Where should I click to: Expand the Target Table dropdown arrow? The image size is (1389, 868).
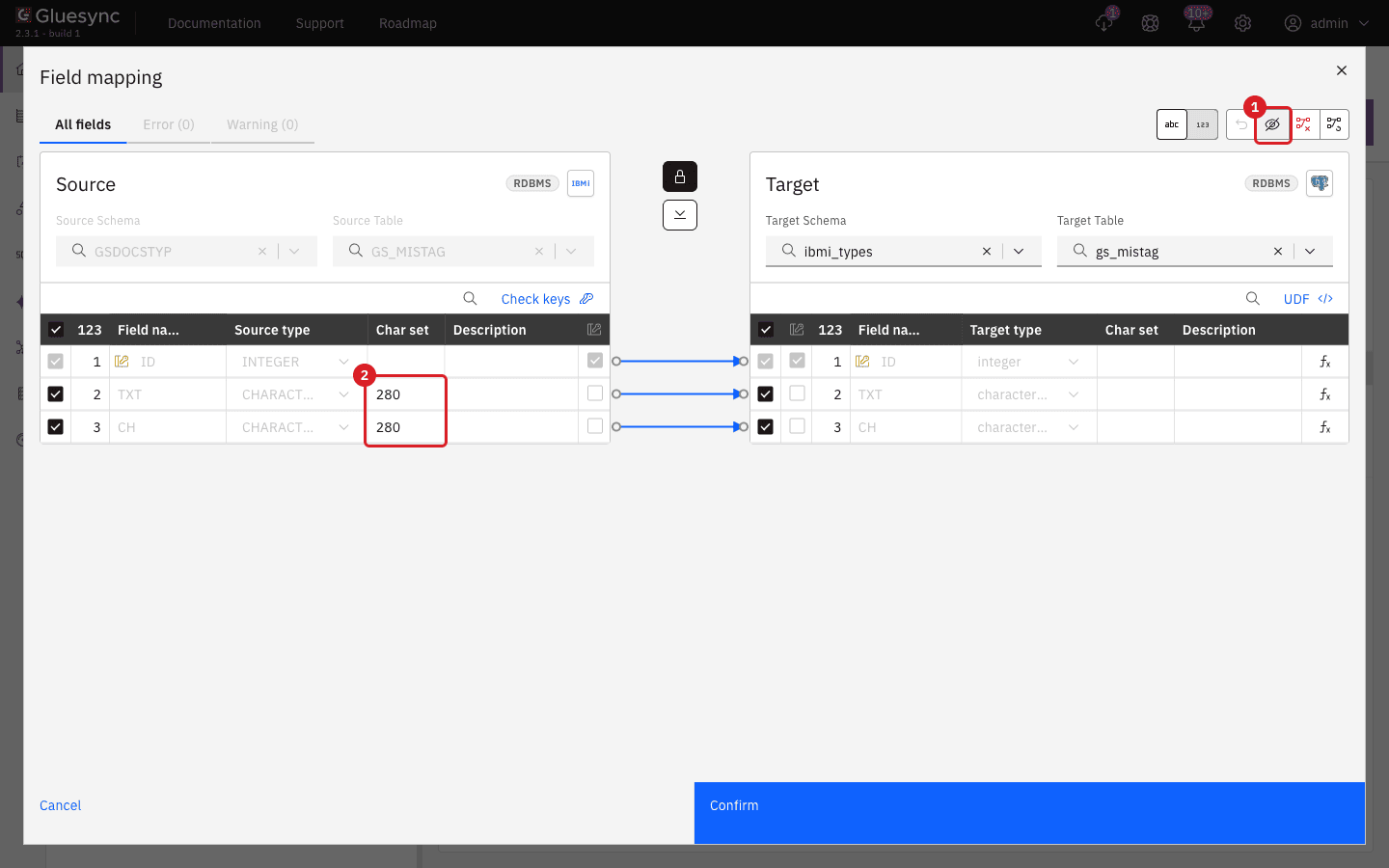pyautogui.click(x=1310, y=252)
